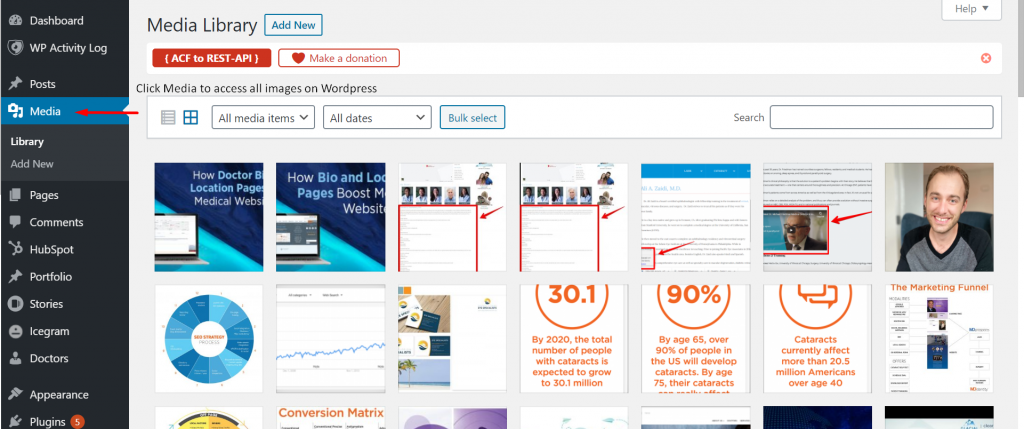Image resolution: width=1024 pixels, height=429 pixels.
Task: Open the Zaidi M.D. bio page thumbnail
Action: click(696, 217)
